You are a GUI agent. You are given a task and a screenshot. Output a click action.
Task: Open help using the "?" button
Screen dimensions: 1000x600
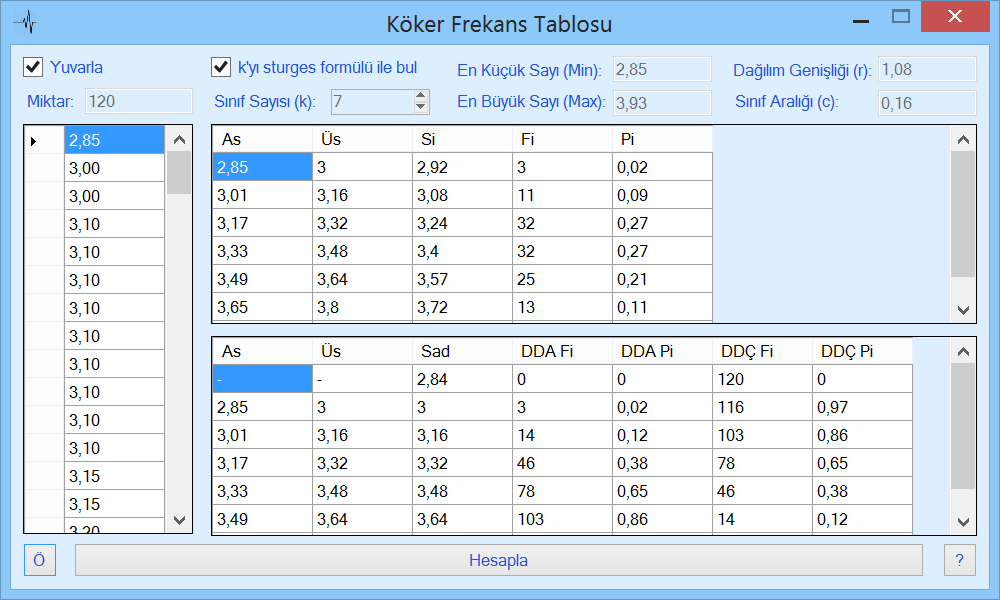tap(960, 560)
